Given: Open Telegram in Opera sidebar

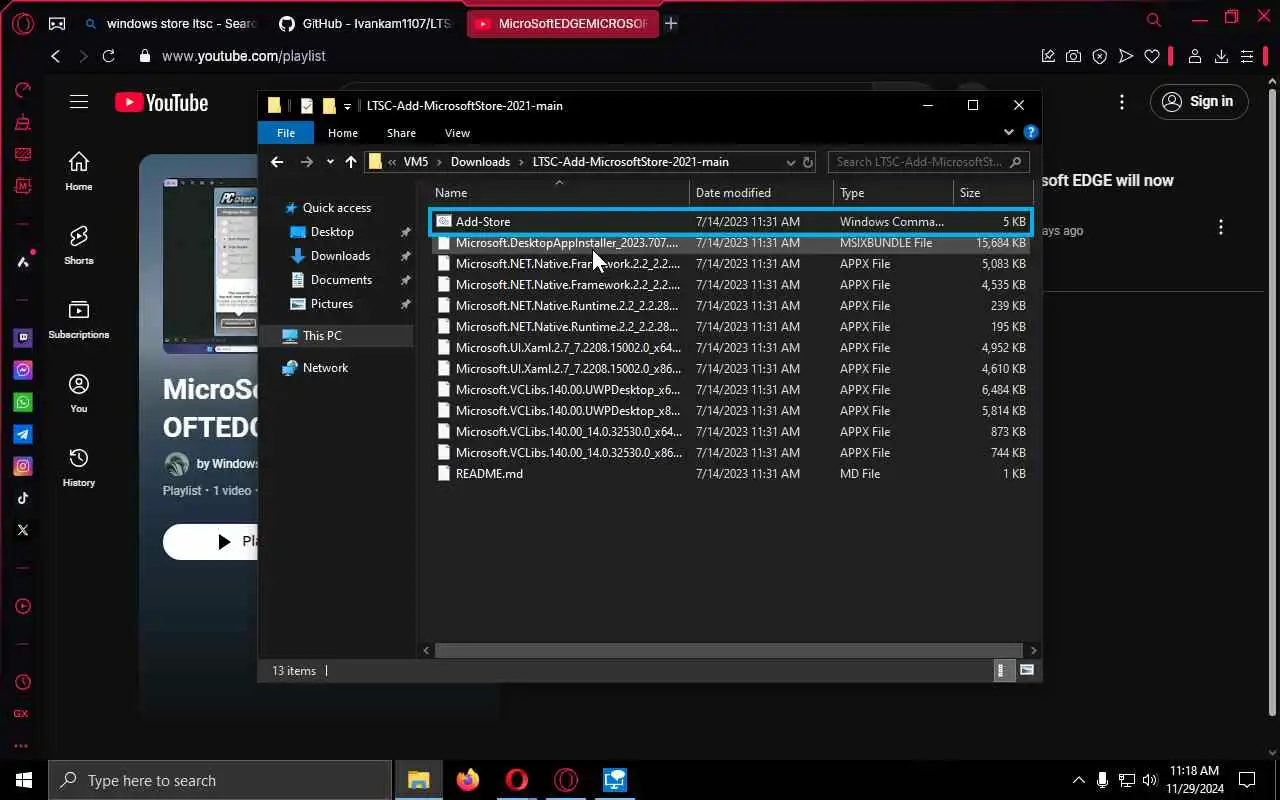Looking at the screenshot, I should click(x=22, y=434).
